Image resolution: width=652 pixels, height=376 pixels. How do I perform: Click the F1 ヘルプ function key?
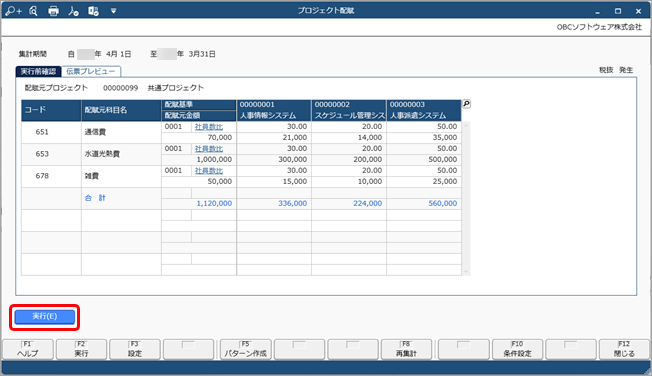click(28, 349)
